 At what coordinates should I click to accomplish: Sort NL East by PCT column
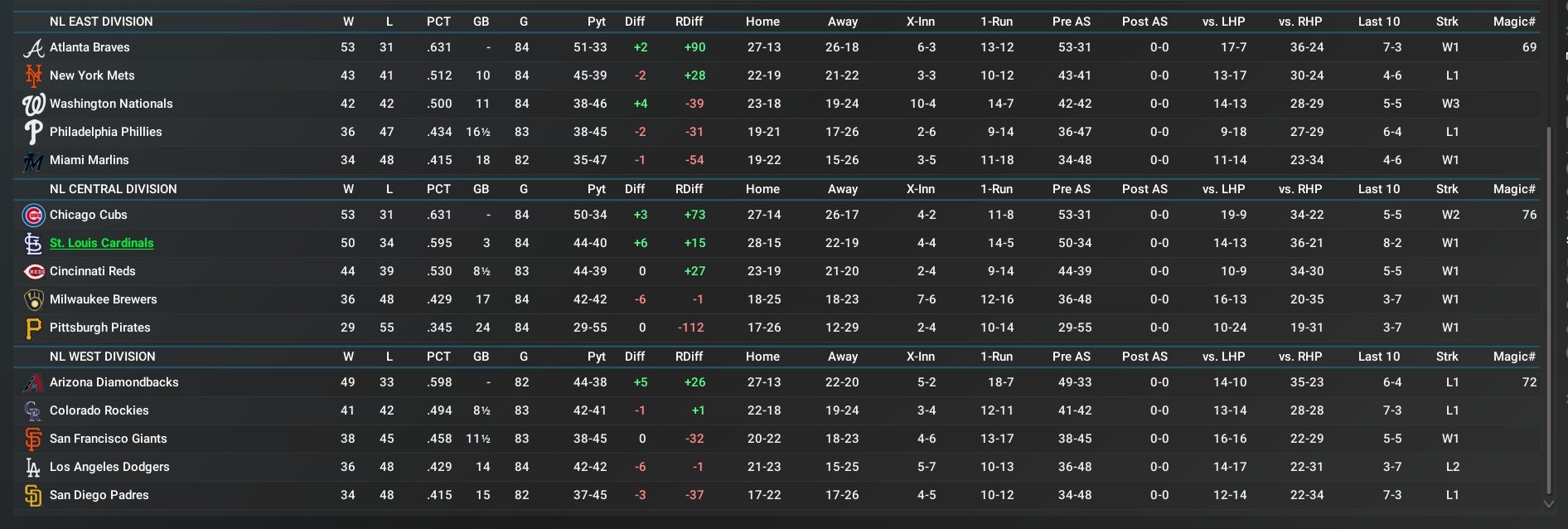(x=438, y=22)
